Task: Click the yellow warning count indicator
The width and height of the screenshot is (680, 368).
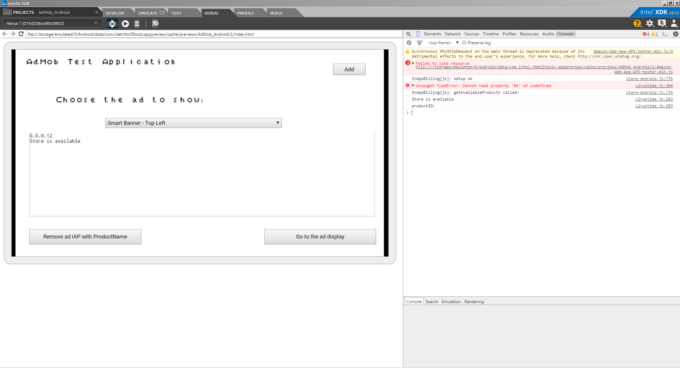Action: click(x=654, y=34)
